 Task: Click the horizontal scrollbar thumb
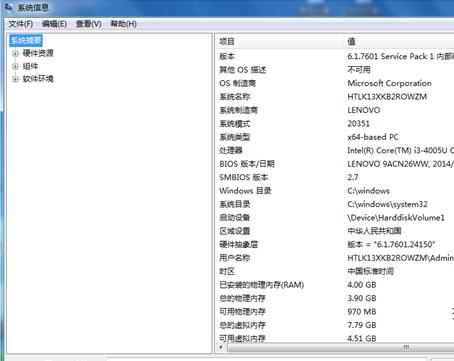tap(340, 347)
